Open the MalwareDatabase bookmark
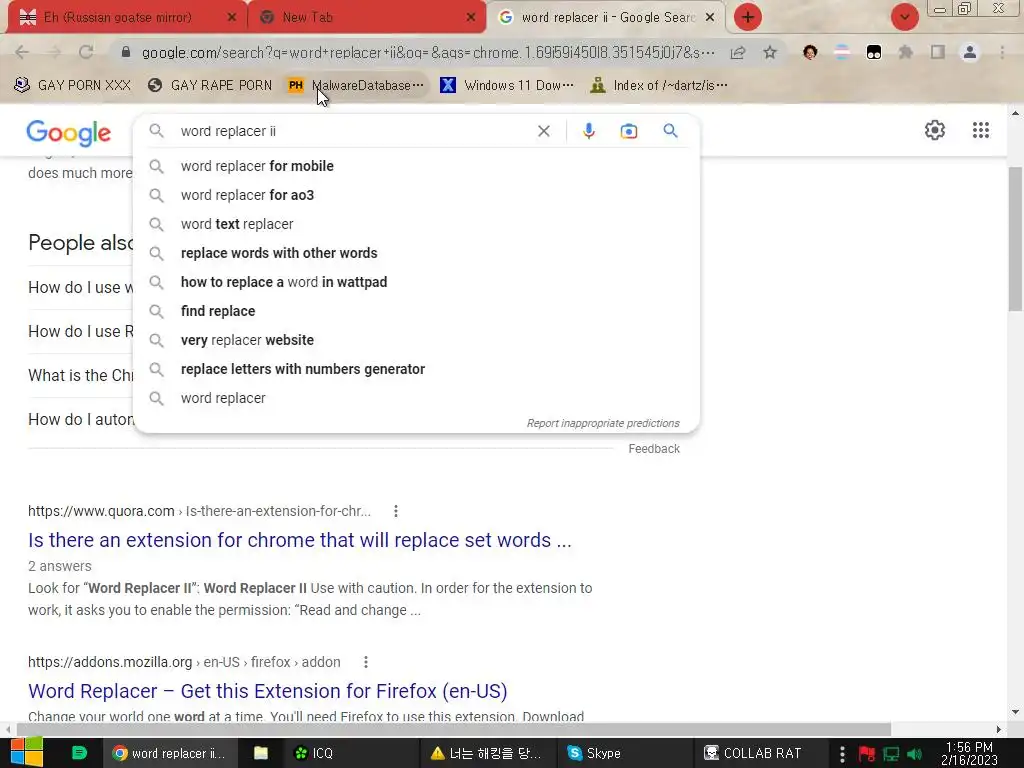 [x=356, y=85]
